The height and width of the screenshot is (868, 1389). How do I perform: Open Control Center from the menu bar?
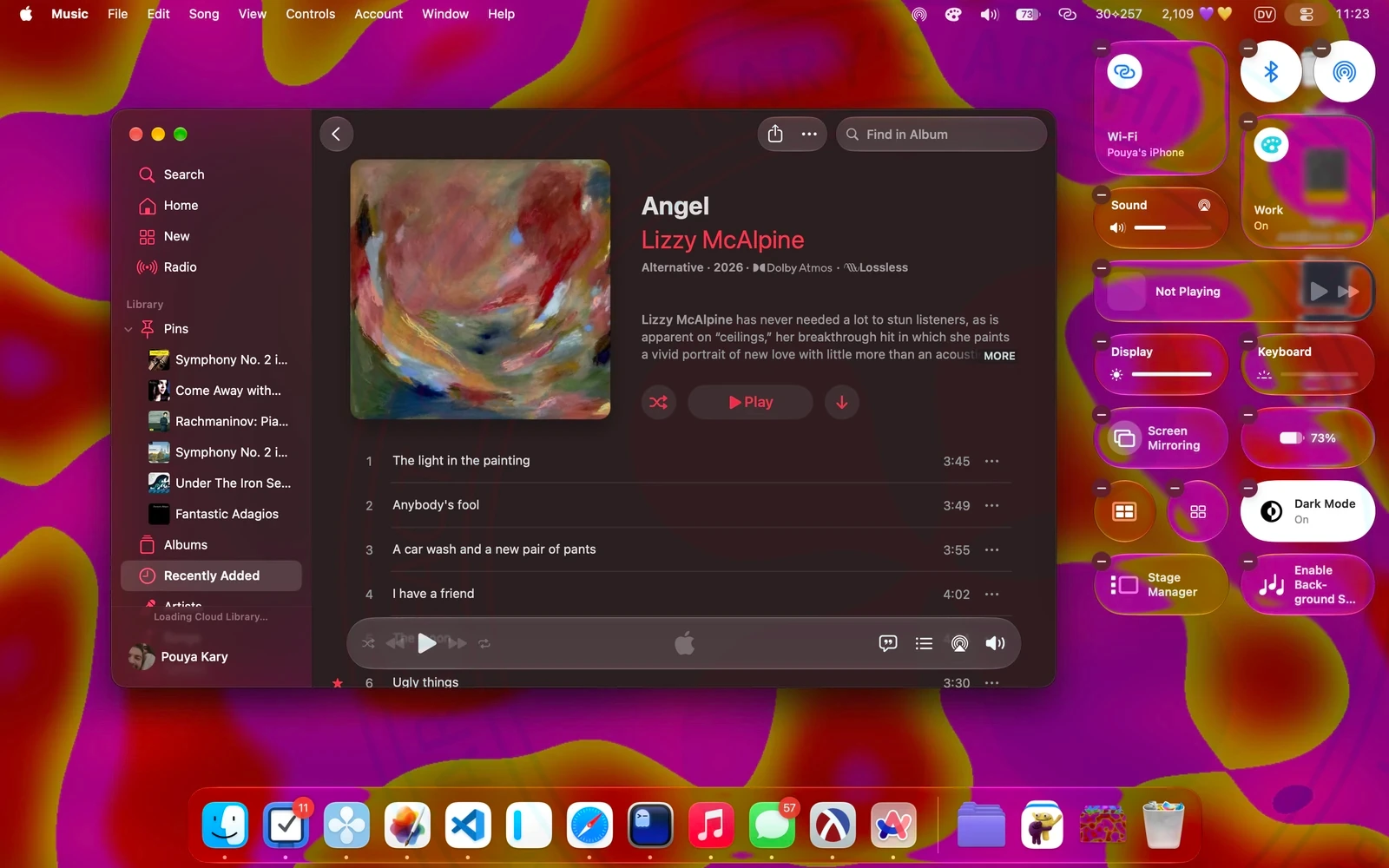1306,14
